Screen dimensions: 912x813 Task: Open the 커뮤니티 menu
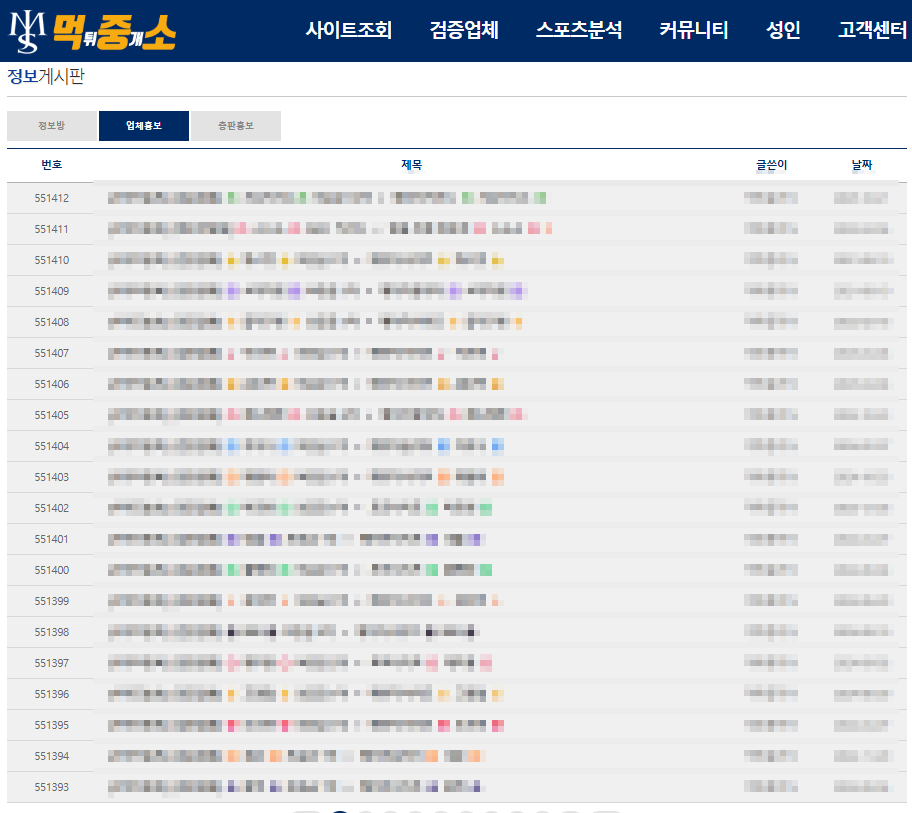695,30
